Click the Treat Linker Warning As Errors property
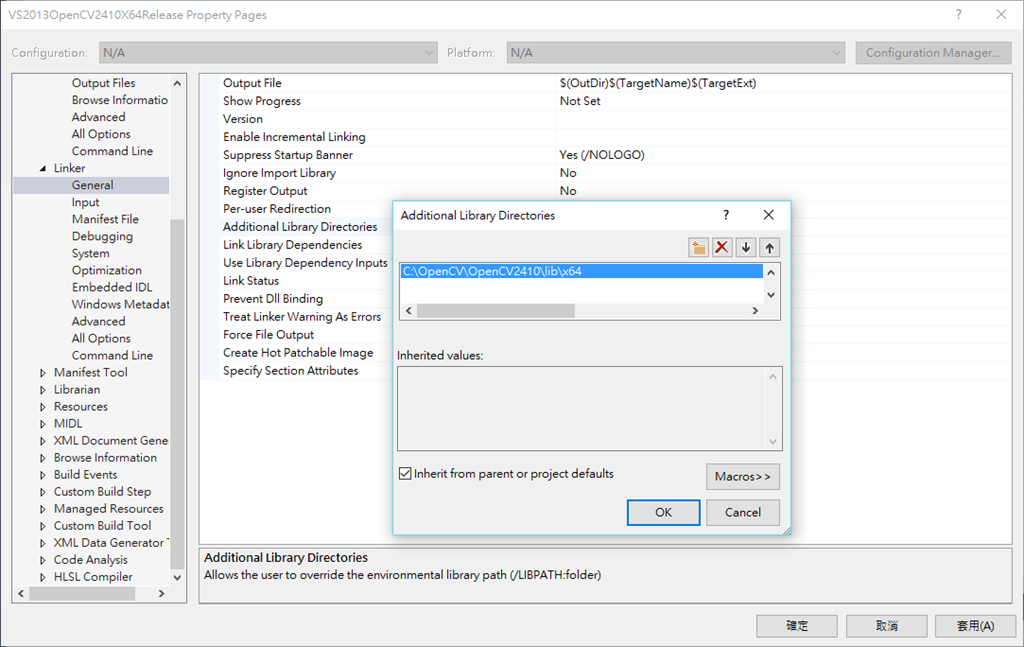Viewport: 1024px width, 647px height. (x=302, y=317)
